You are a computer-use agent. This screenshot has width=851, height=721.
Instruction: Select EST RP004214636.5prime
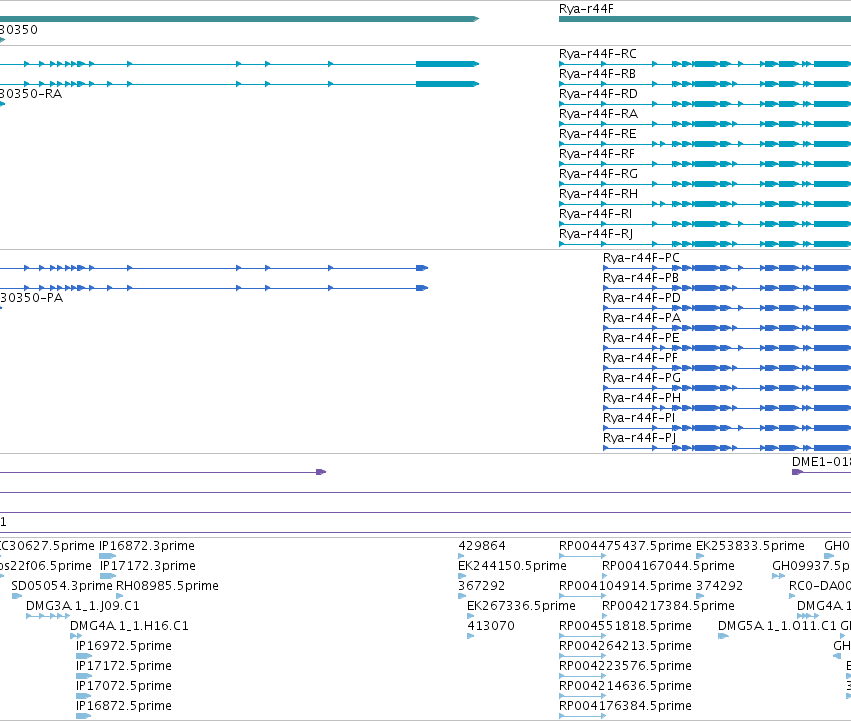click(x=625, y=686)
